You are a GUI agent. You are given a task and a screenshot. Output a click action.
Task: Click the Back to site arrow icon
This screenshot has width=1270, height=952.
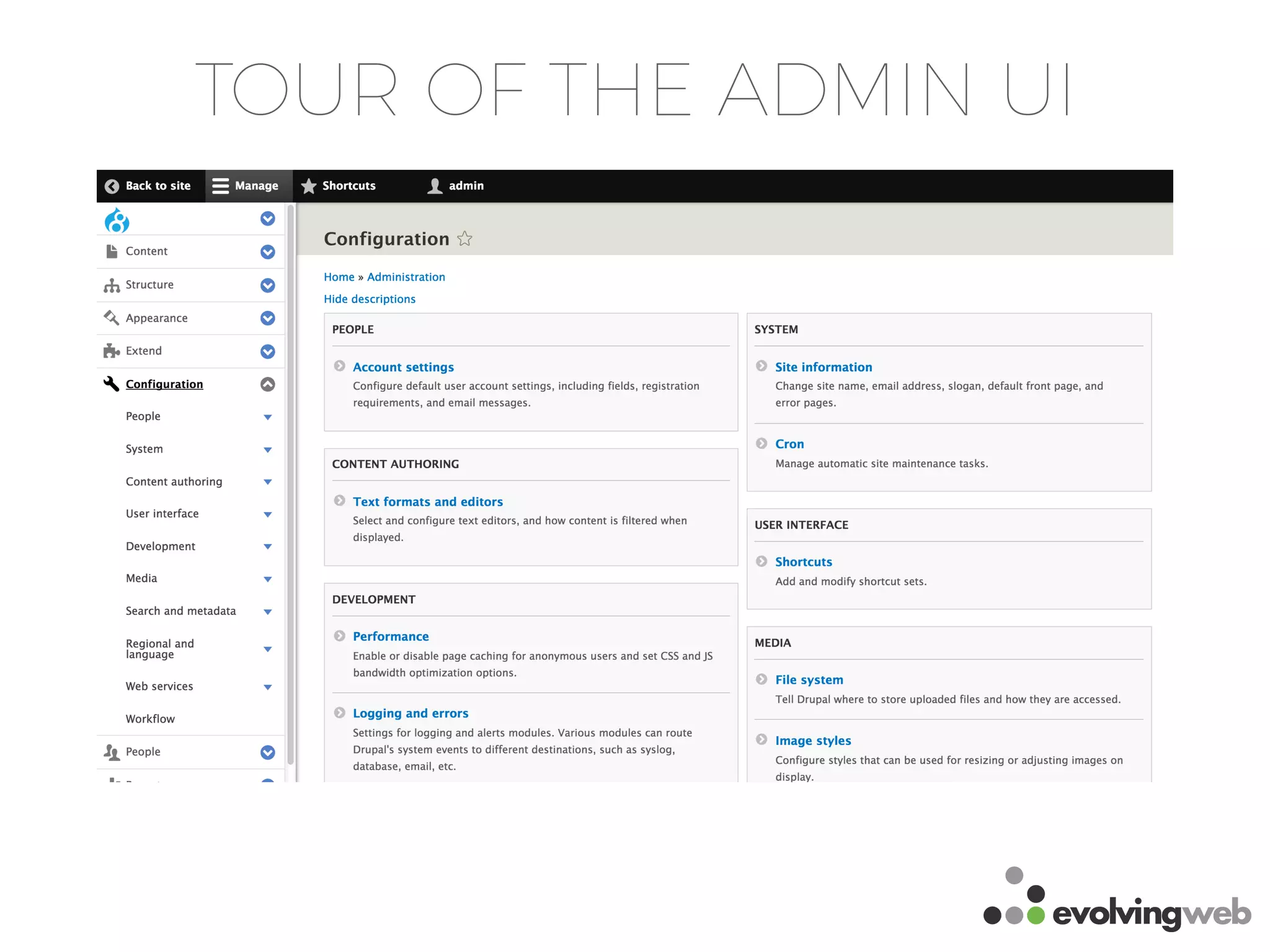[112, 186]
